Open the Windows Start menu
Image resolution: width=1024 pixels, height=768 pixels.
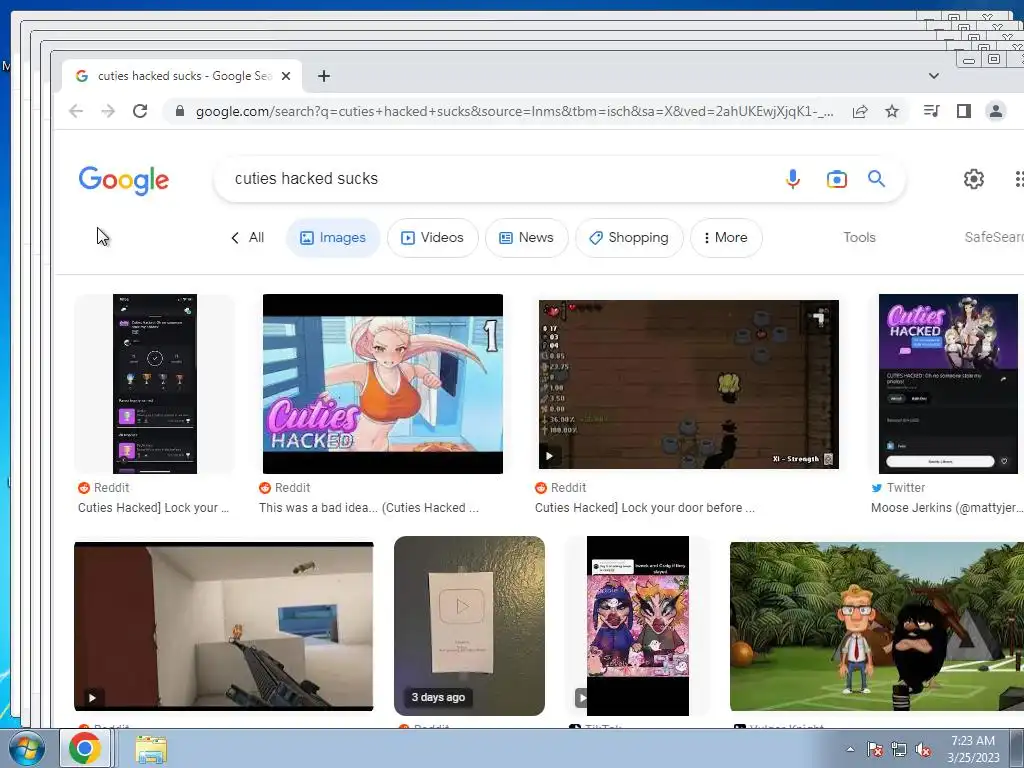tap(27, 748)
